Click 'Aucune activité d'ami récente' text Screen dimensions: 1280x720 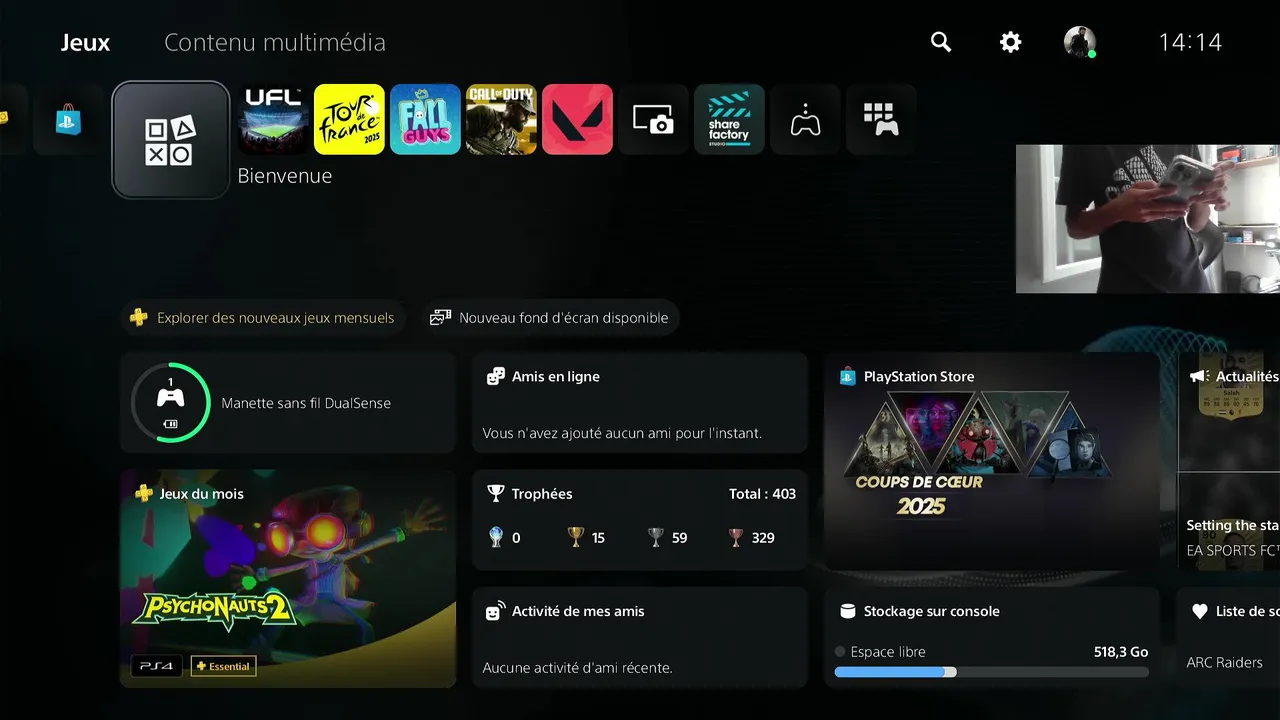point(577,667)
